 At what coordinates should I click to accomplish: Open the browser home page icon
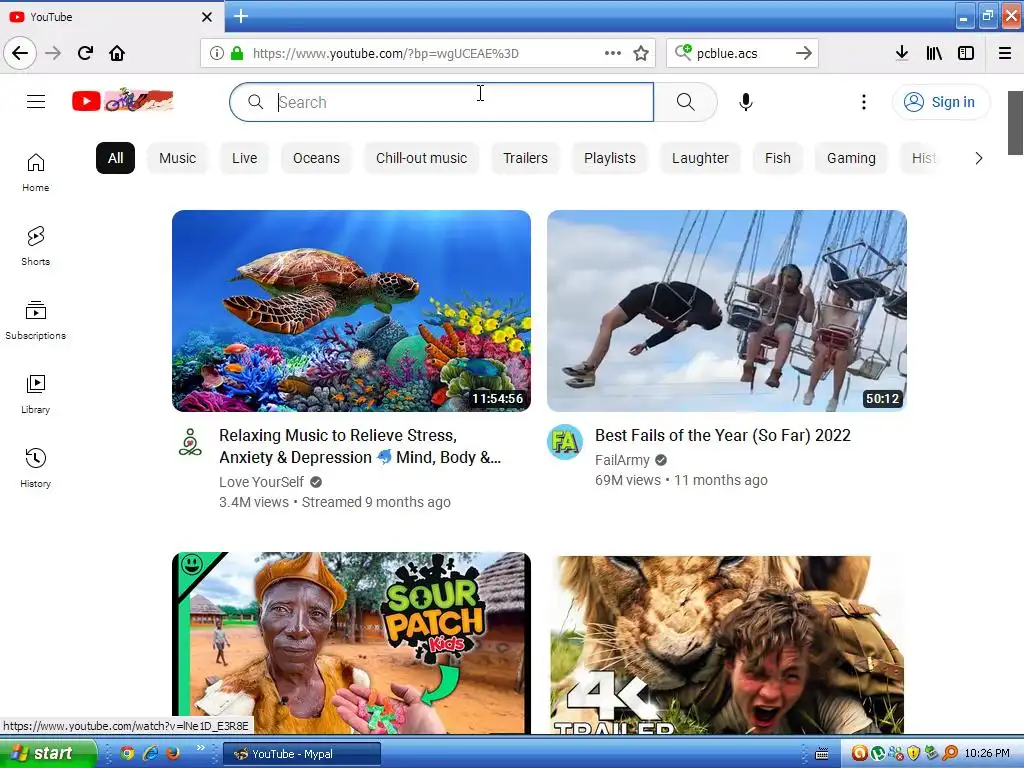click(117, 53)
